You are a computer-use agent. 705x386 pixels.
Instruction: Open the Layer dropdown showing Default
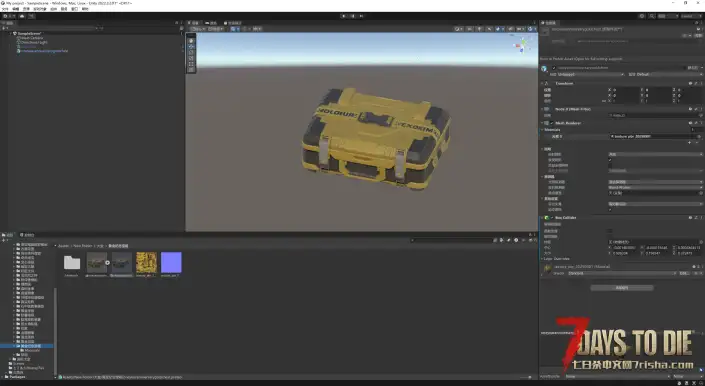[x=669, y=75]
